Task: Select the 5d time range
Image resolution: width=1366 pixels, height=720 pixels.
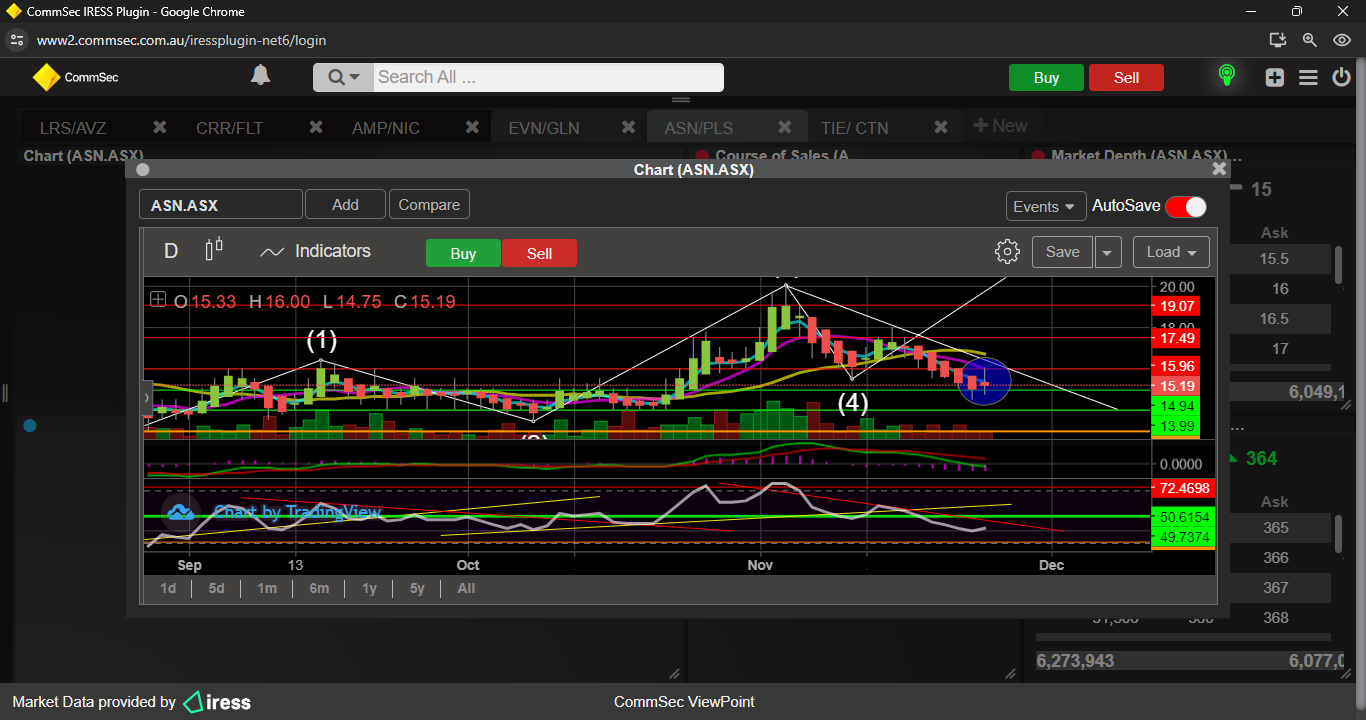Action: coord(216,588)
